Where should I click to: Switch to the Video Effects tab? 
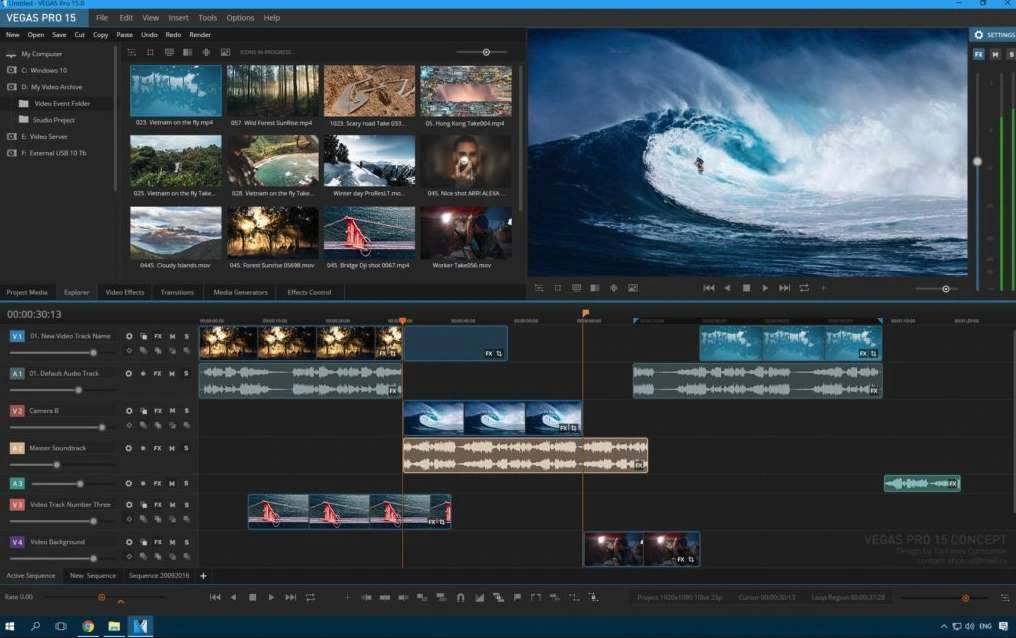tap(125, 293)
